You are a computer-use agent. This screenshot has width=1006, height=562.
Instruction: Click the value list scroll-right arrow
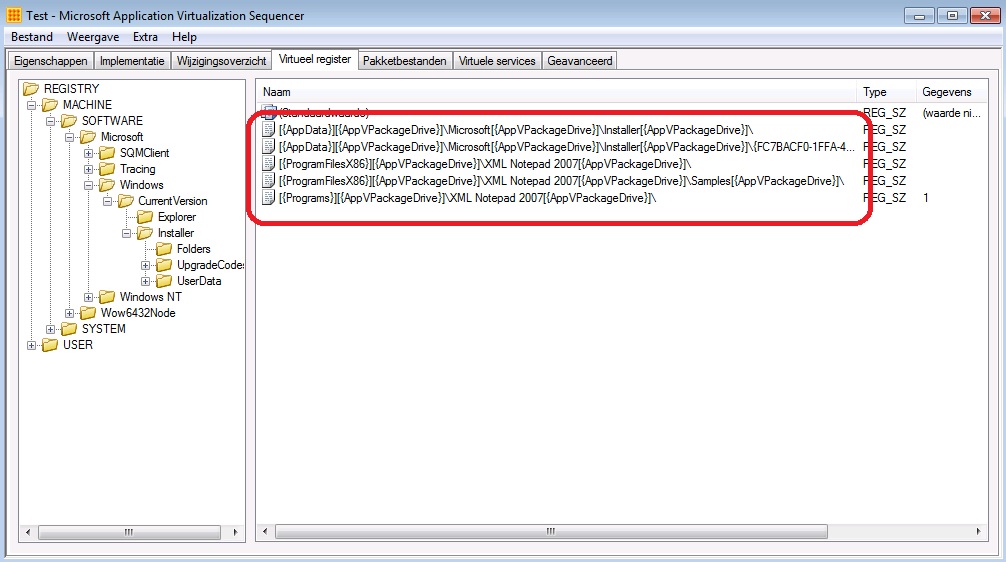978,531
